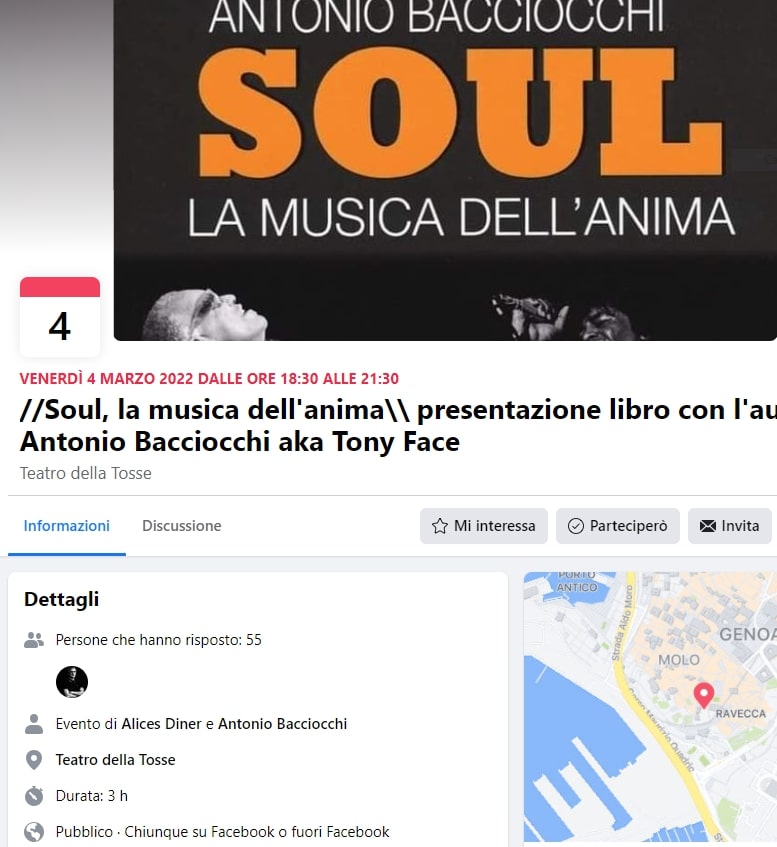
Task: Click the star icon on Mi interessa
Action: 440,526
